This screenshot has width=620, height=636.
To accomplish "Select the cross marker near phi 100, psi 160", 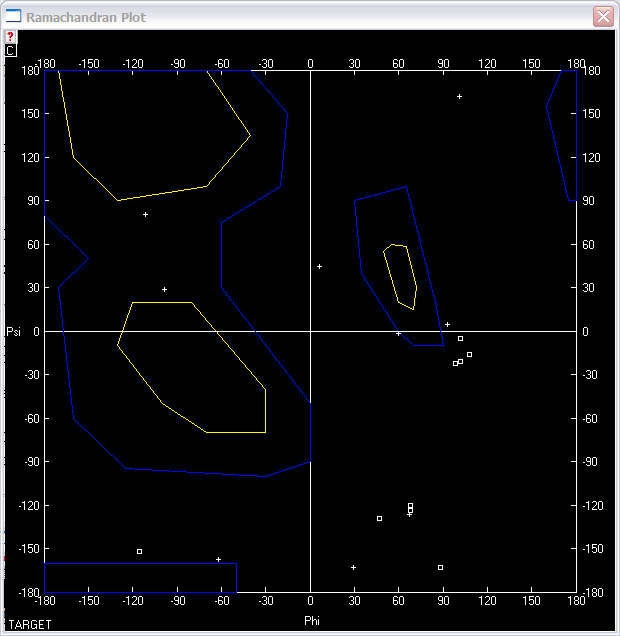I will pos(459,97).
